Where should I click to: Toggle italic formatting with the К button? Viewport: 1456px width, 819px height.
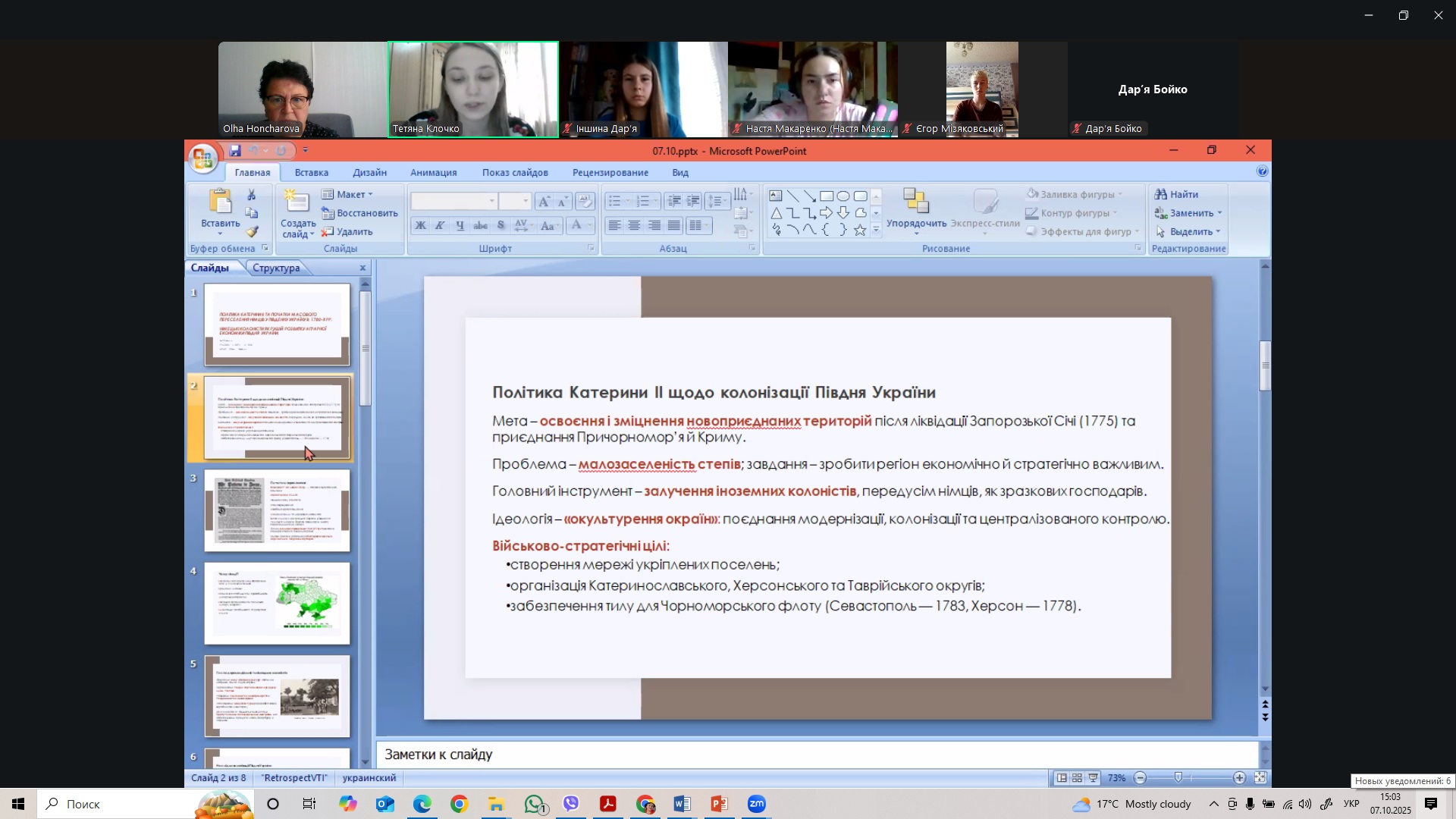440,226
